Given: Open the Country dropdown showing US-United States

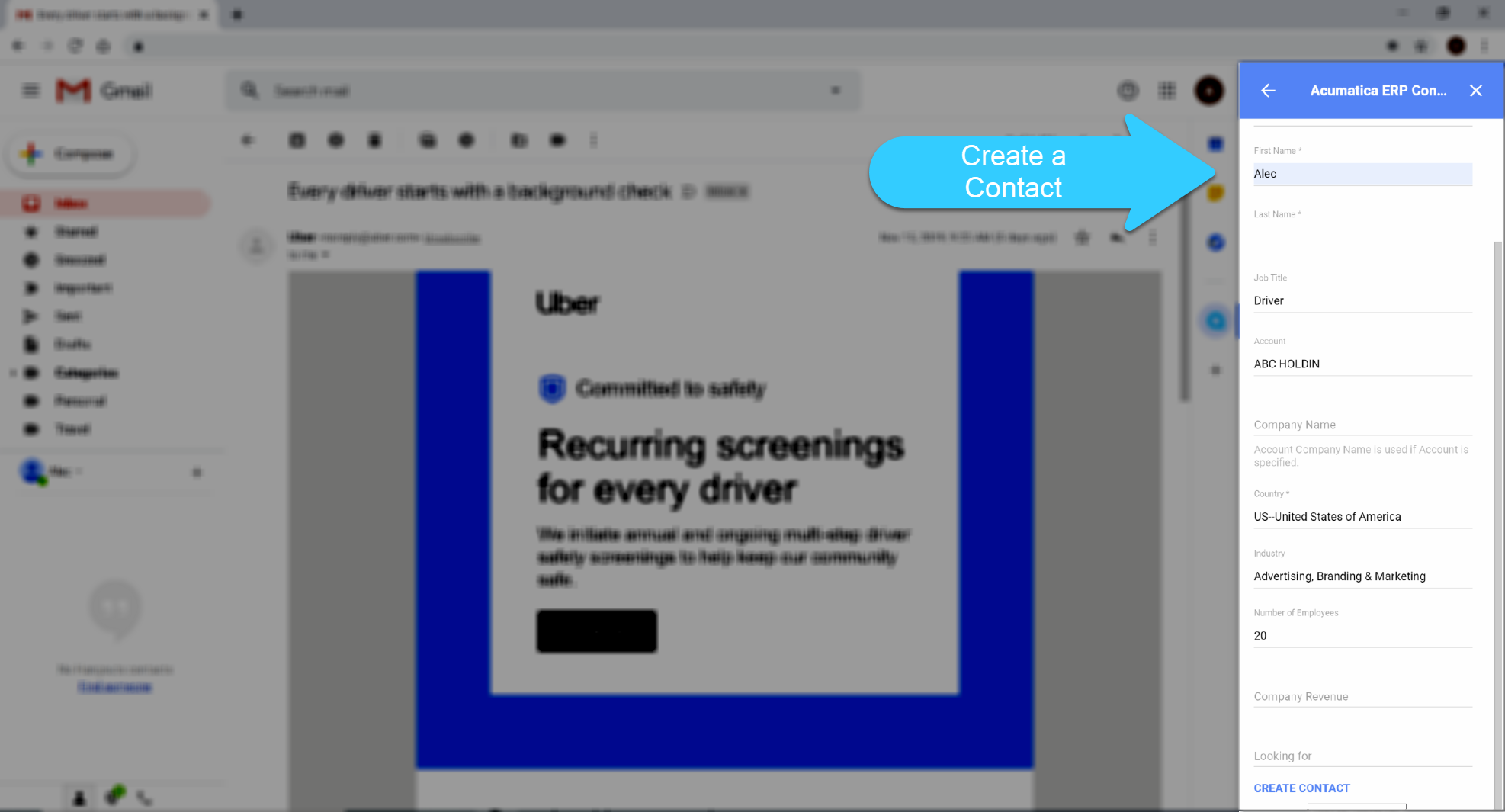Looking at the screenshot, I should click(x=1362, y=516).
